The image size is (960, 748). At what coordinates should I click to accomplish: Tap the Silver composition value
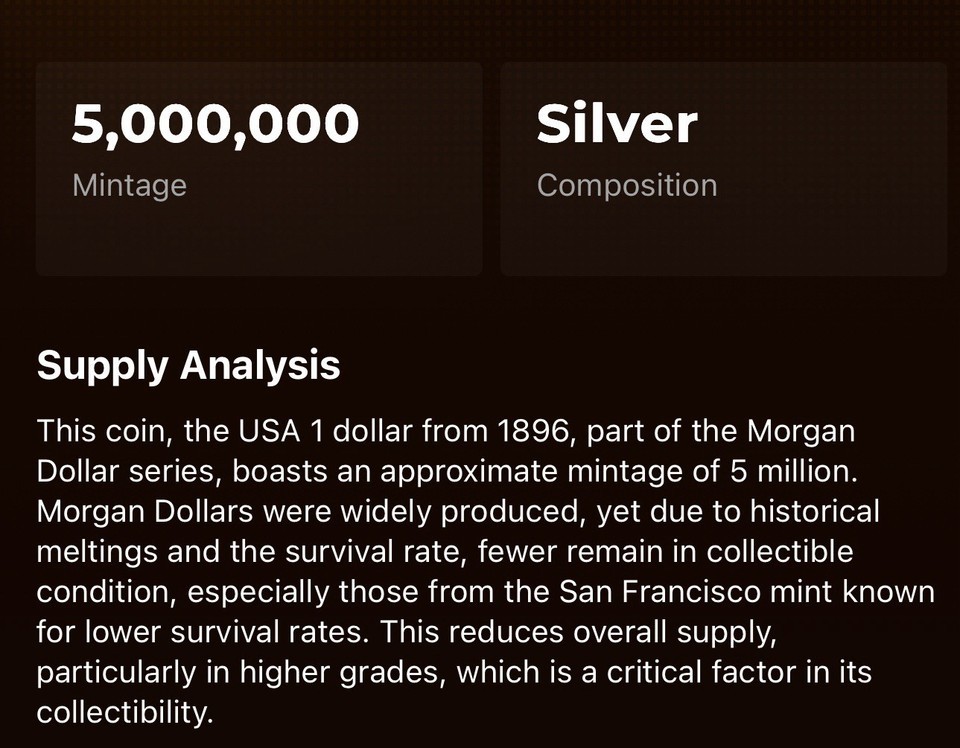(x=617, y=124)
